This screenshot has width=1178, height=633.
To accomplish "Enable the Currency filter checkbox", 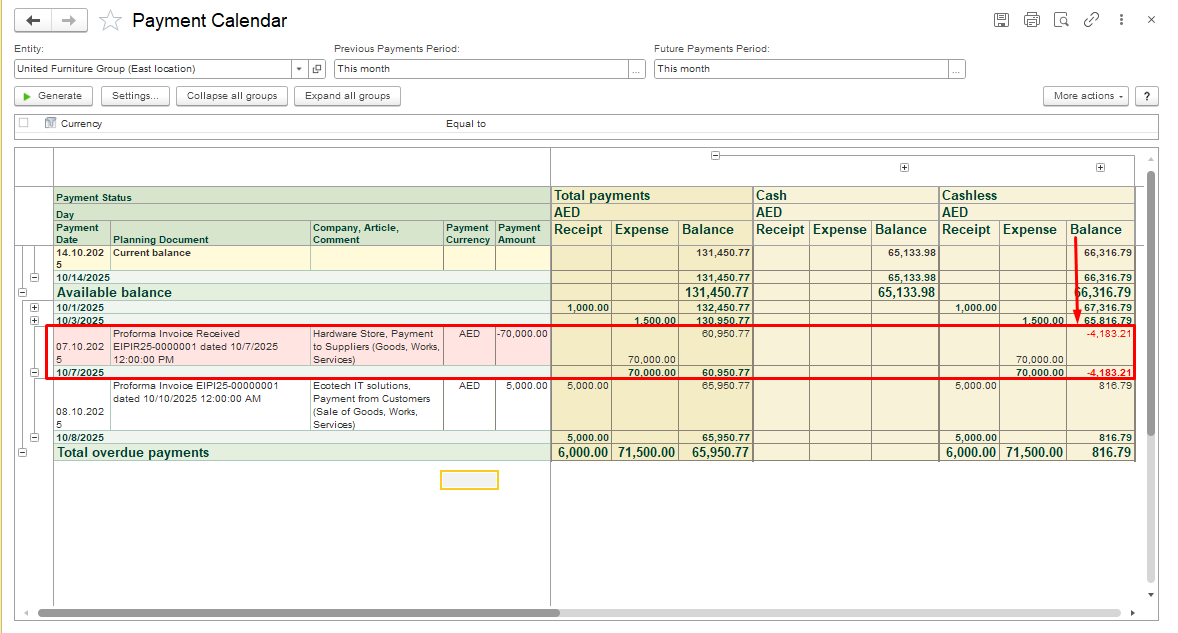I will (x=23, y=124).
